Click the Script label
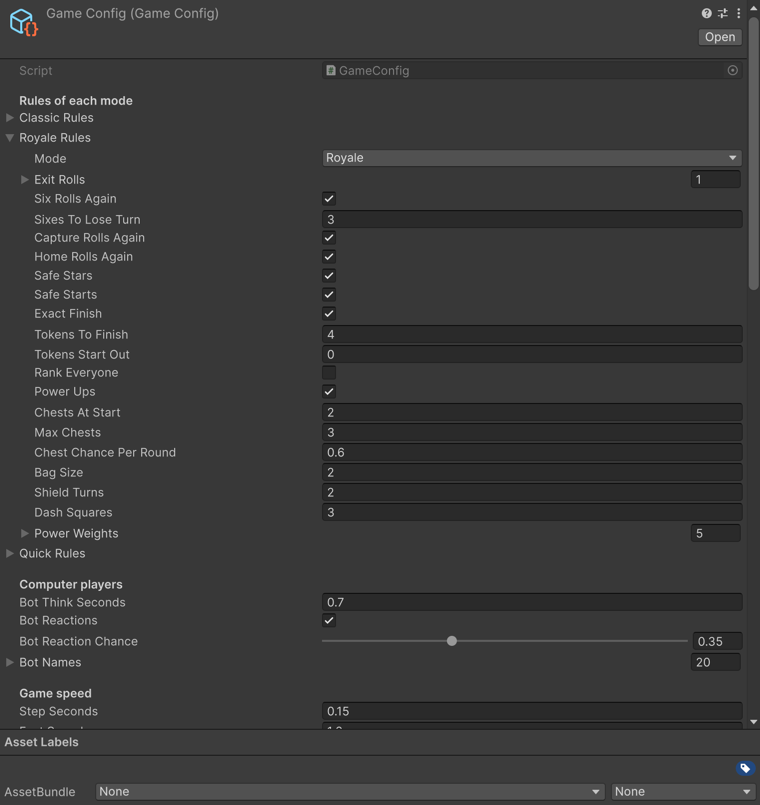The height and width of the screenshot is (805, 760). (x=35, y=70)
